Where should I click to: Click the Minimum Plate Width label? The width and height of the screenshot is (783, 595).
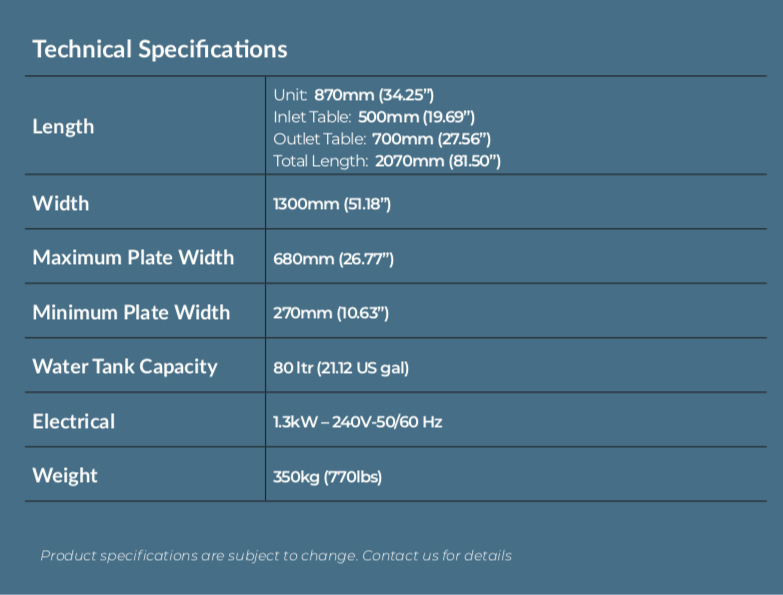(x=131, y=312)
